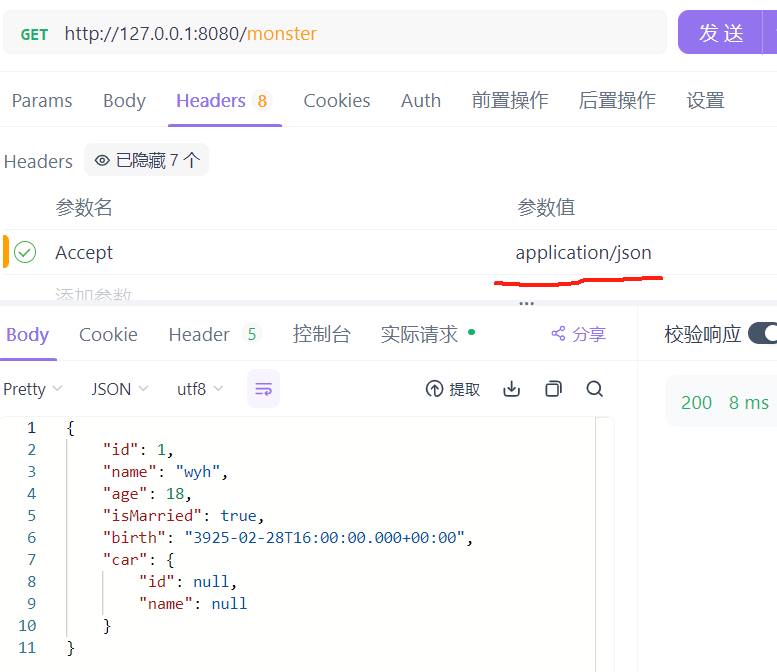The height and width of the screenshot is (672, 777).
Task: Click the download response icon
Action: pos(511,389)
